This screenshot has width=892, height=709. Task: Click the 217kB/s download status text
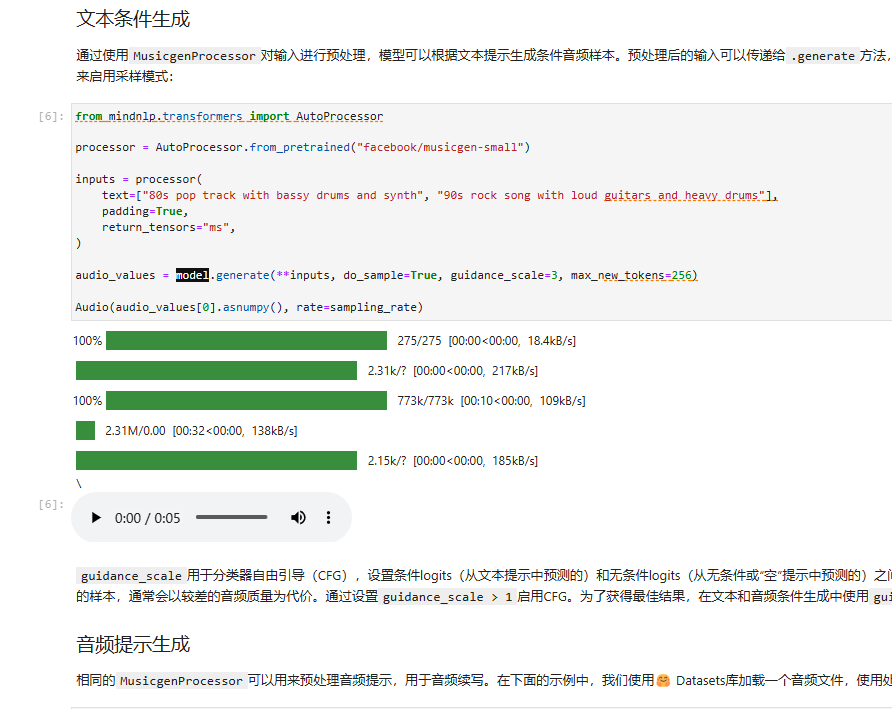tap(515, 371)
